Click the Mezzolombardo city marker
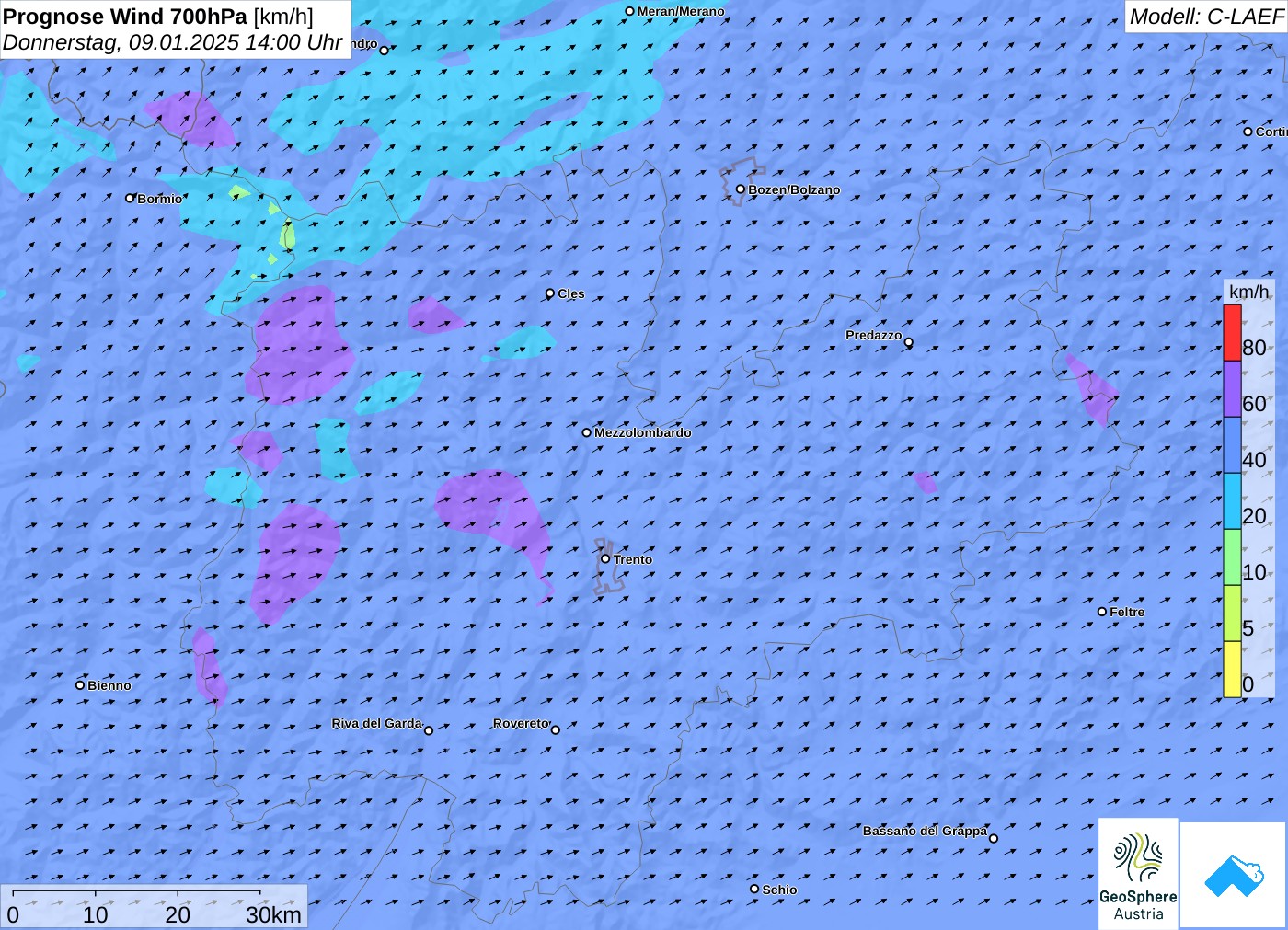Screen dimensions: 1288x930 tap(587, 432)
